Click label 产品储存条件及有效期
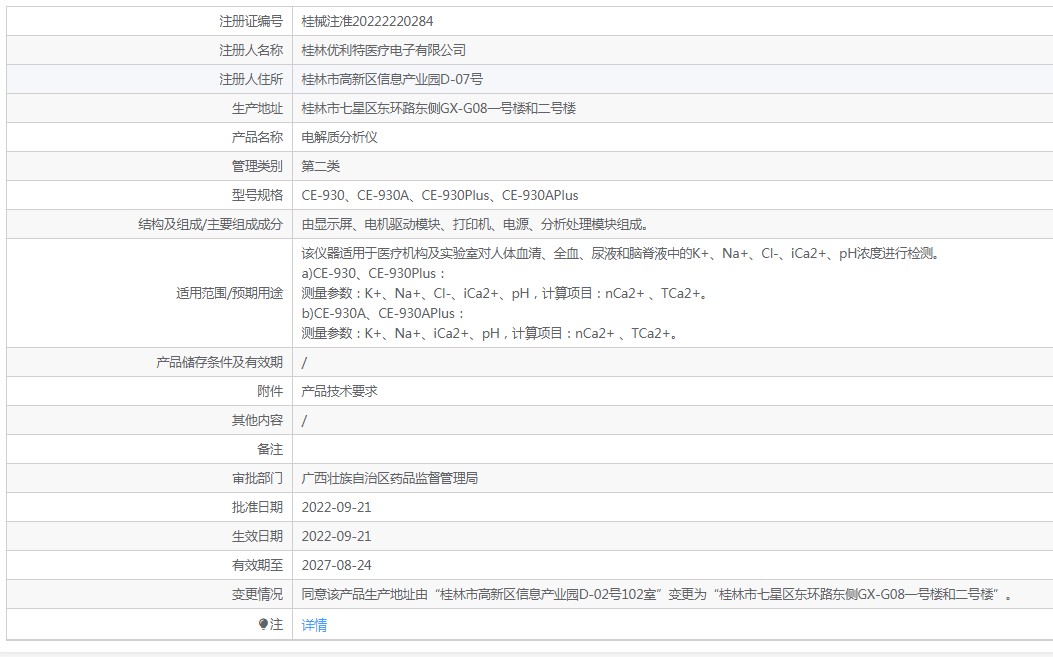This screenshot has height=657, width=1053. [220, 362]
